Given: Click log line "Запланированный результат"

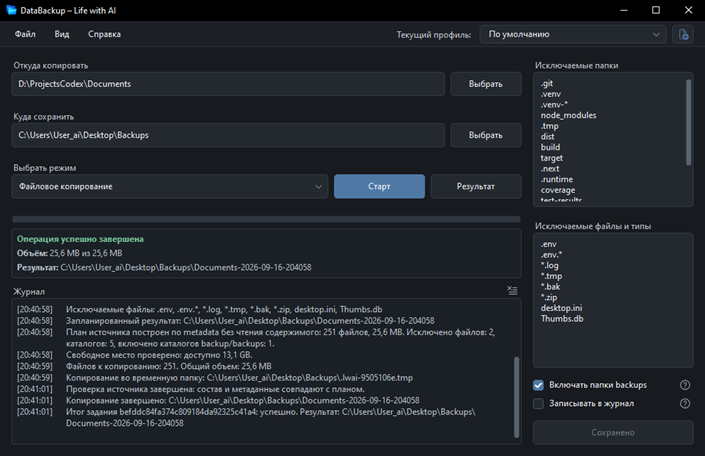Looking at the screenshot, I should pos(250,321).
